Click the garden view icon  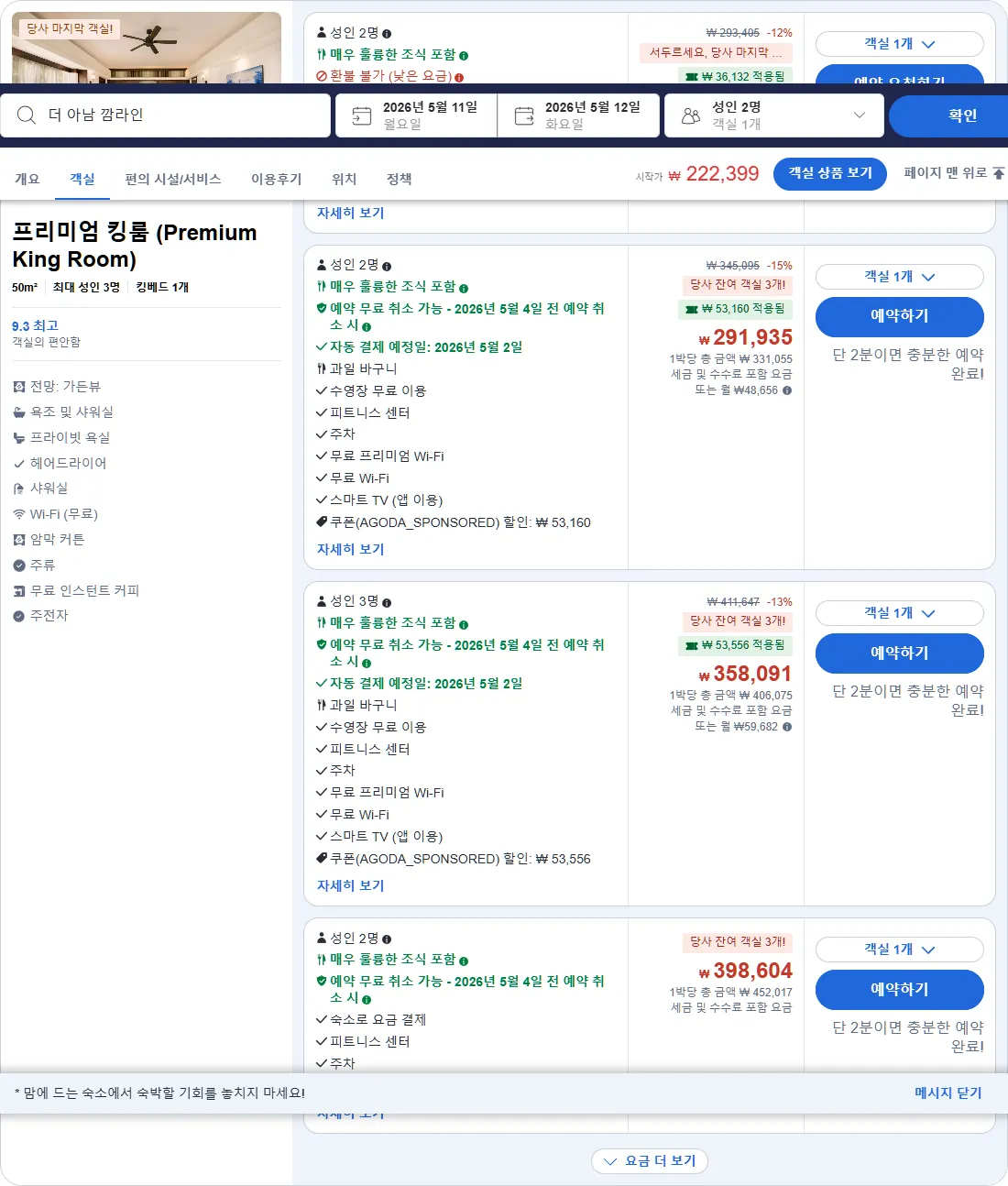coord(19,387)
